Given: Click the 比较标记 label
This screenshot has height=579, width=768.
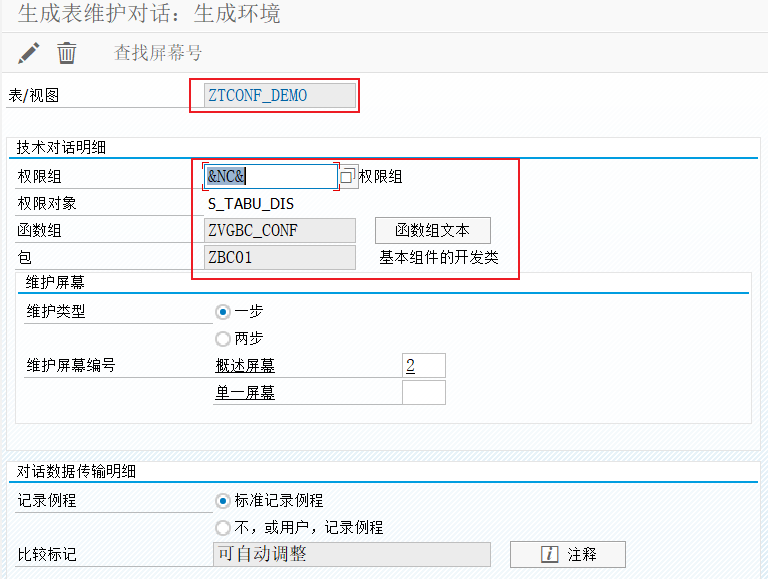Looking at the screenshot, I should pos(47,555).
